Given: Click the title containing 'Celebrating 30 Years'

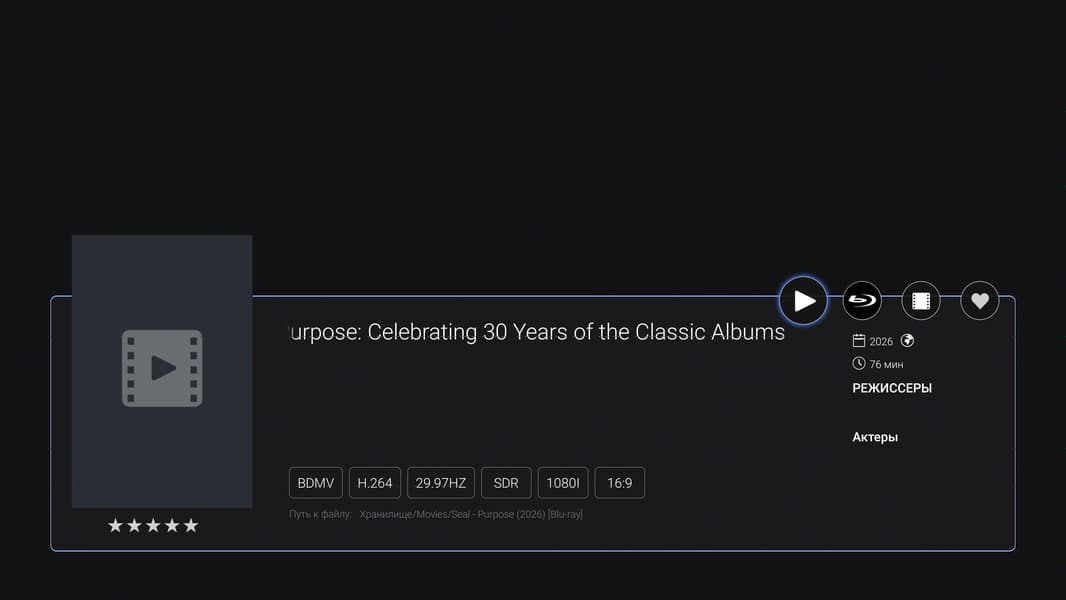Looking at the screenshot, I should (x=537, y=332).
